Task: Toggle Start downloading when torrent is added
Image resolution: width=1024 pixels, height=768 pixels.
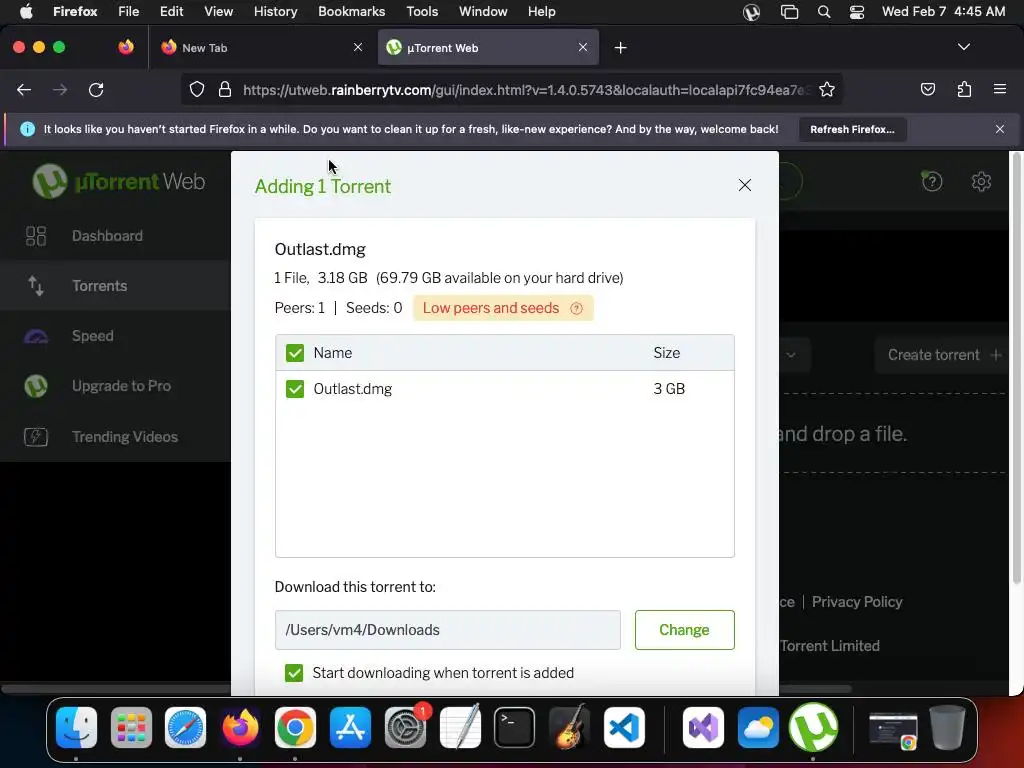Action: pos(294,673)
